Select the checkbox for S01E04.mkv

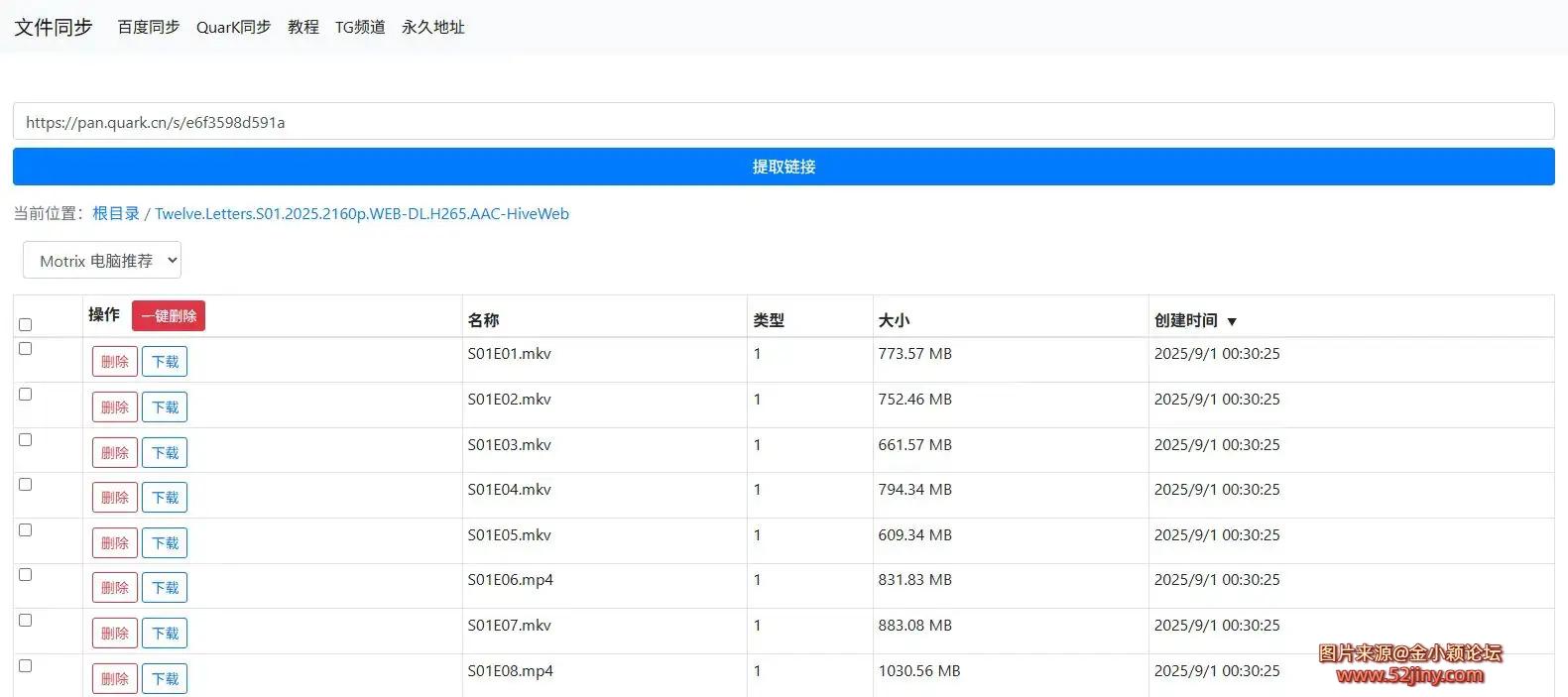(x=26, y=485)
